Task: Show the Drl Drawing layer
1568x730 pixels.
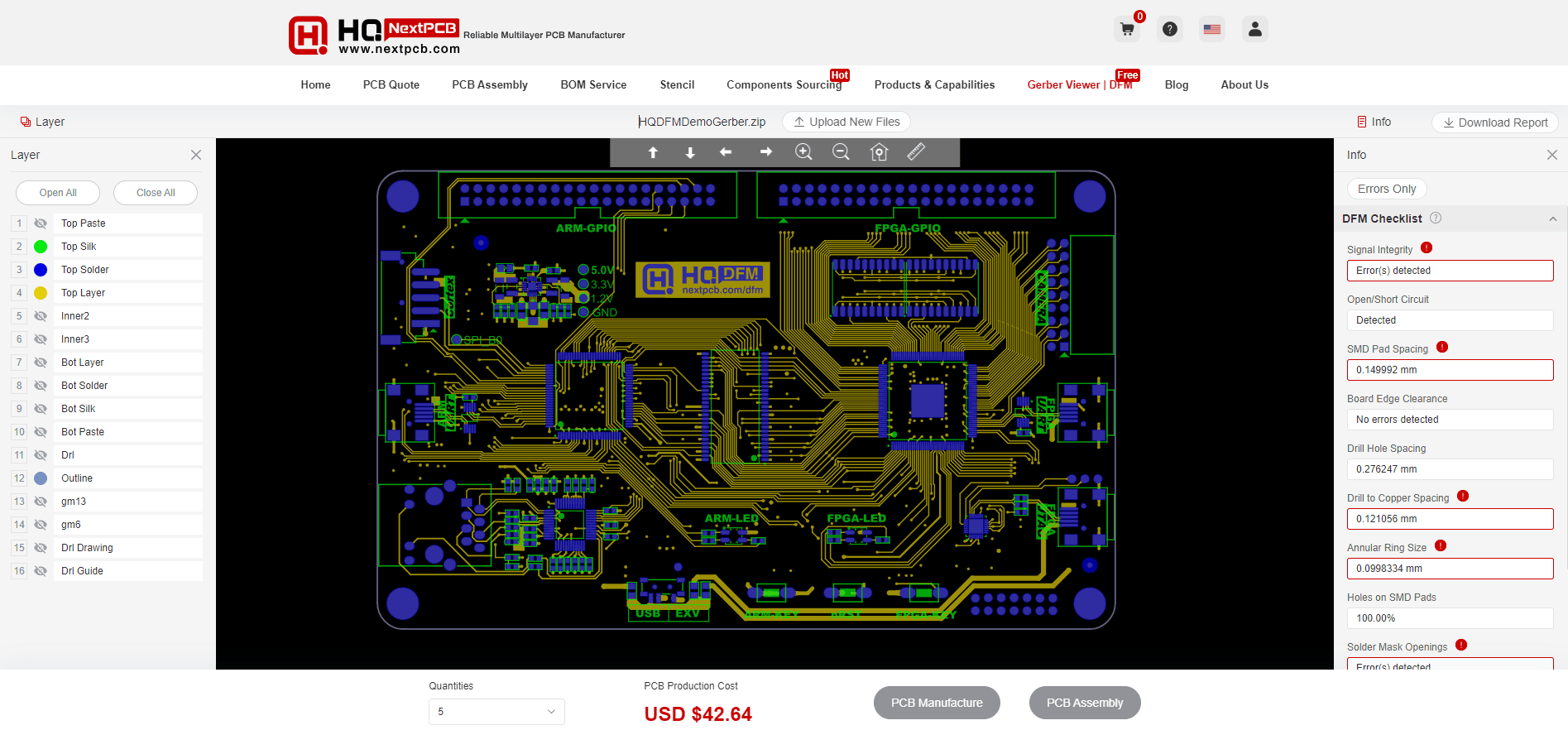Action: pyautogui.click(x=41, y=548)
